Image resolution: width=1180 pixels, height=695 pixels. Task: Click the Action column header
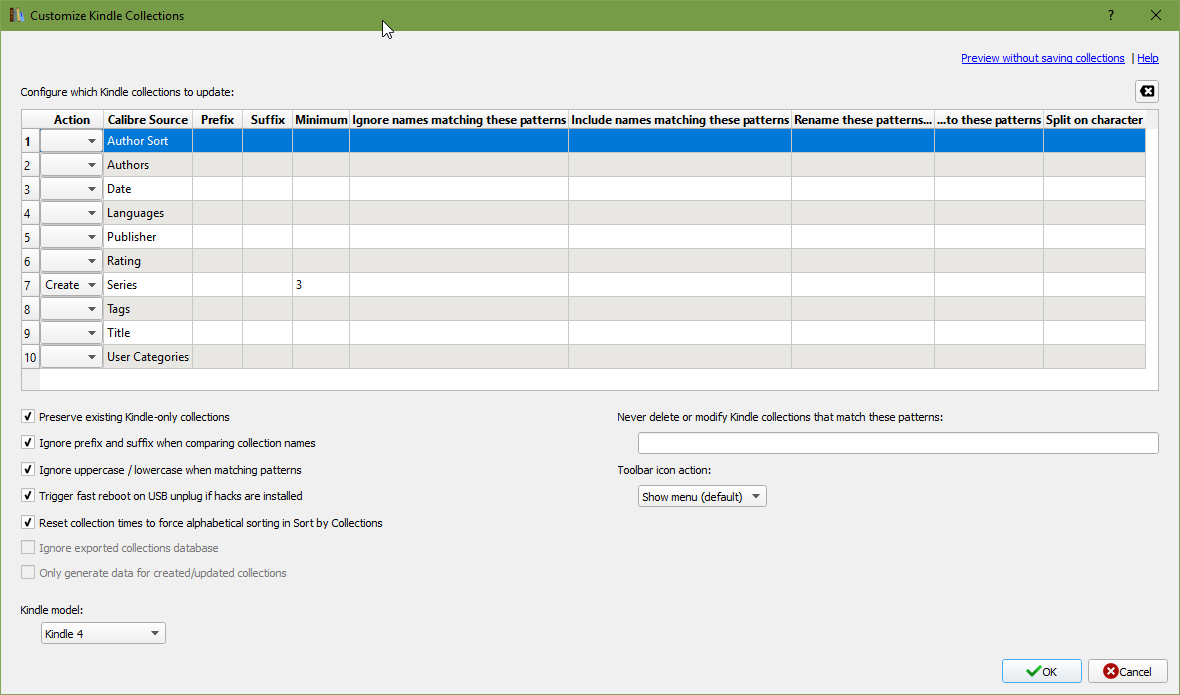[71, 120]
